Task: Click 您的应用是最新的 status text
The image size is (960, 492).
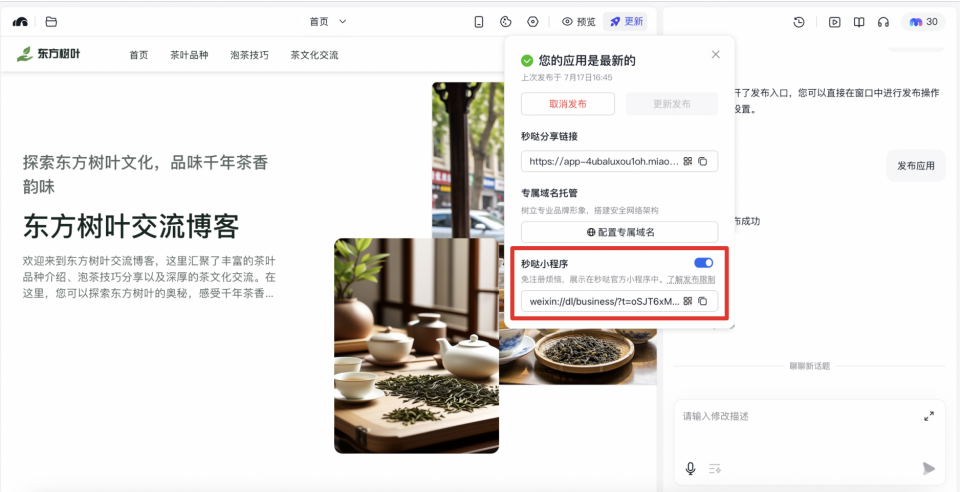Action: coord(587,61)
